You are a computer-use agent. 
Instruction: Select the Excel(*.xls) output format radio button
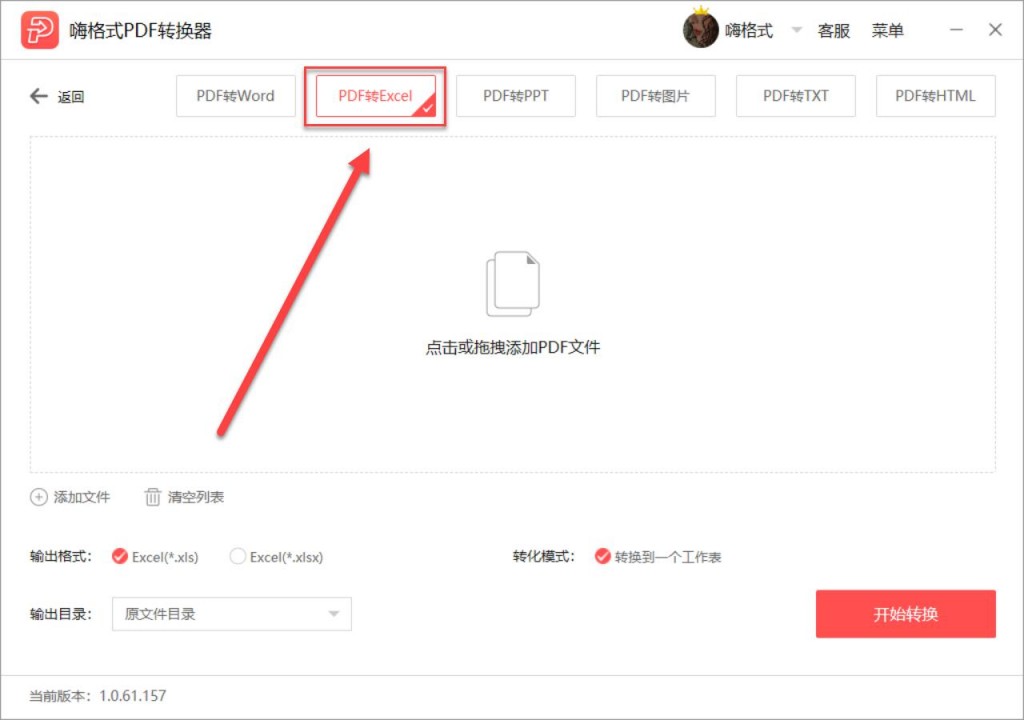coord(120,556)
